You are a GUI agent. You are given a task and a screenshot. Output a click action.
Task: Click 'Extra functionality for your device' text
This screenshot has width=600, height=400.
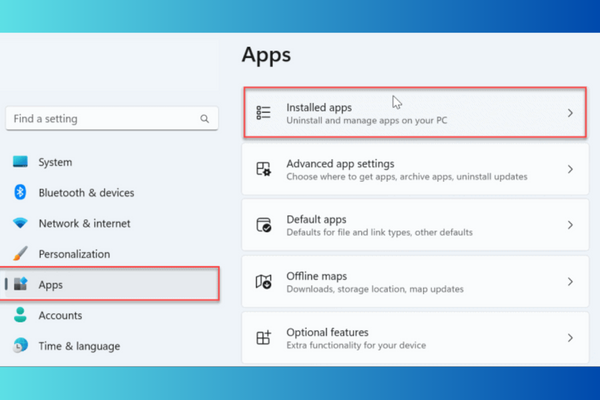(x=356, y=345)
